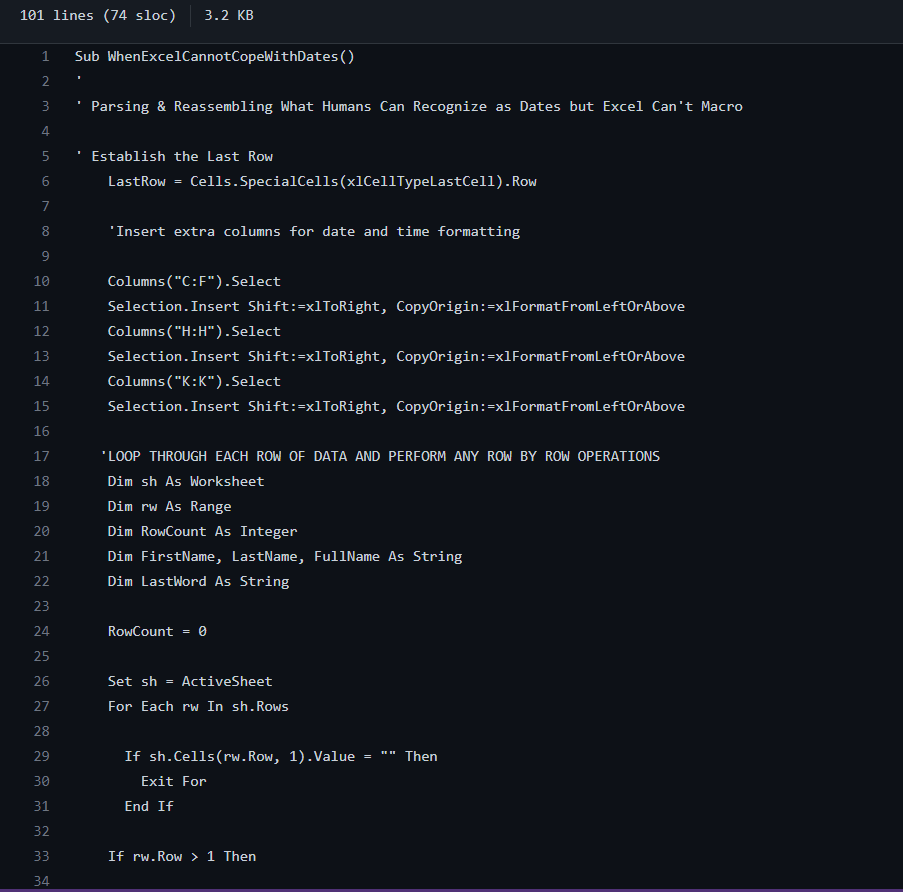Click Dim sh As Worksheet line

tap(186, 481)
